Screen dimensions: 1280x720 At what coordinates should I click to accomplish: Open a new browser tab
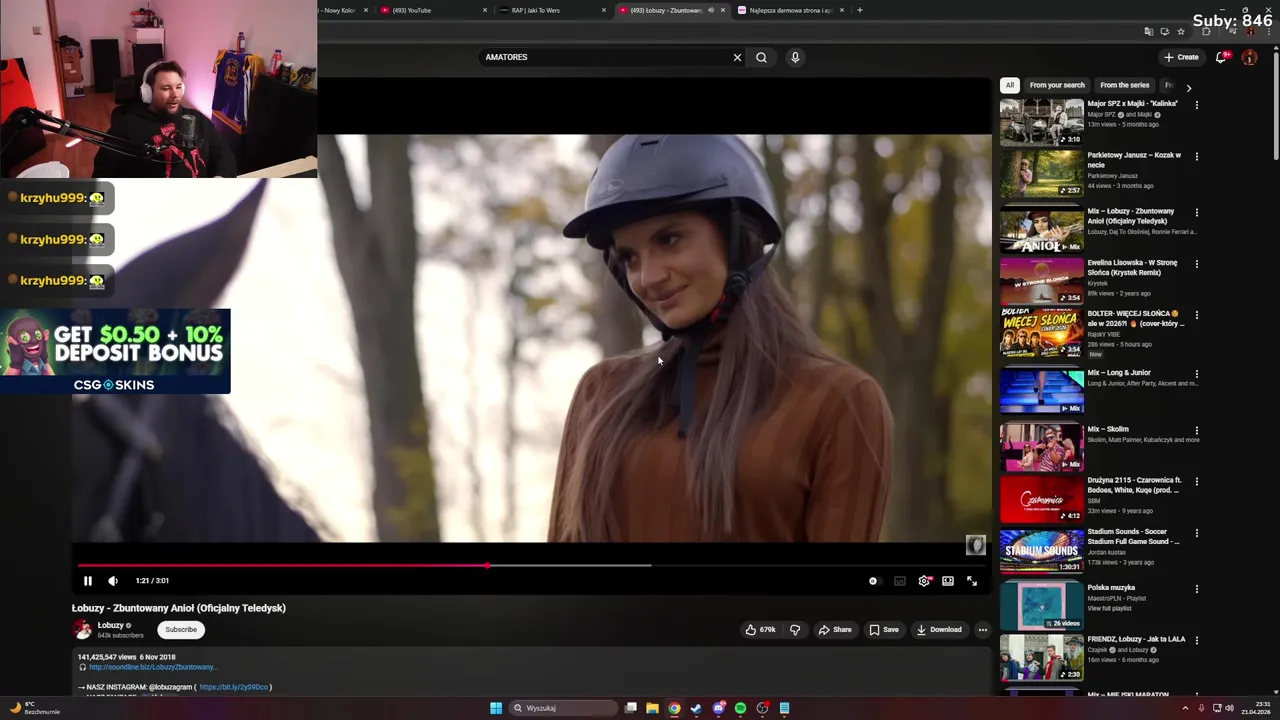coord(859,10)
